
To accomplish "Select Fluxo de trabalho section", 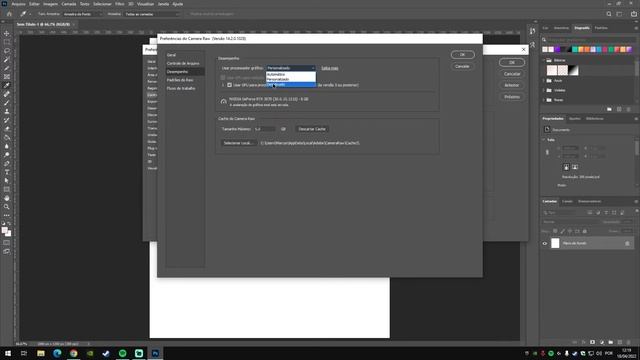I will coord(181,88).
